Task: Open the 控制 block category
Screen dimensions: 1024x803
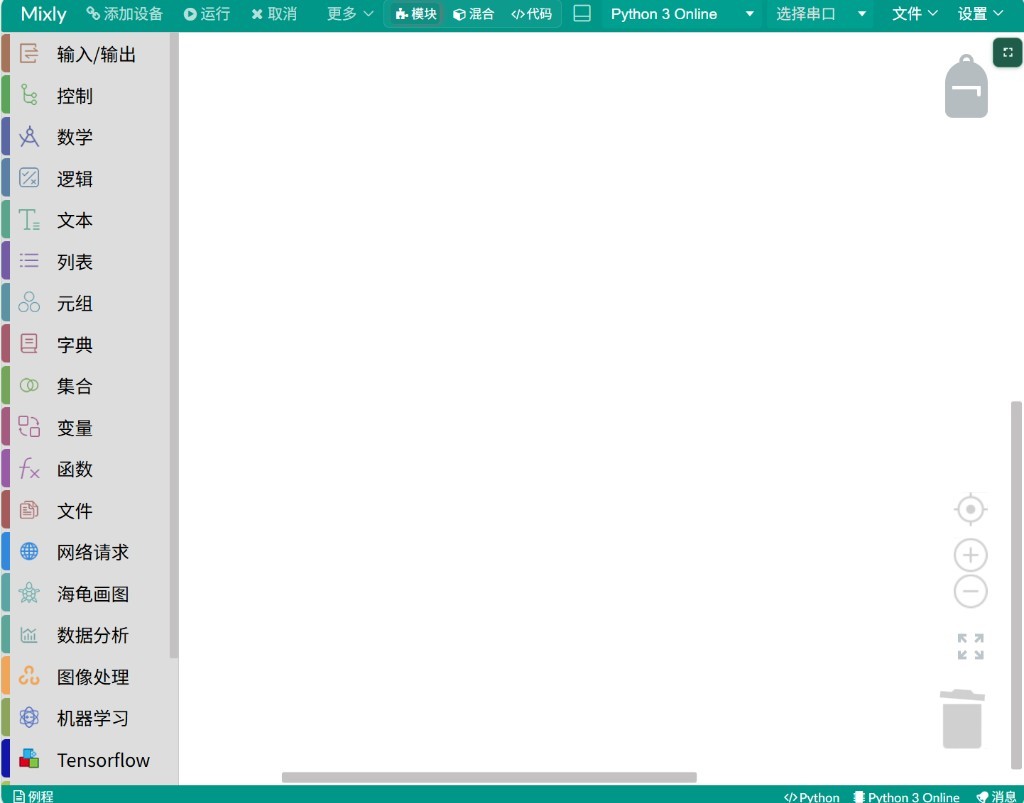Action: click(85, 96)
